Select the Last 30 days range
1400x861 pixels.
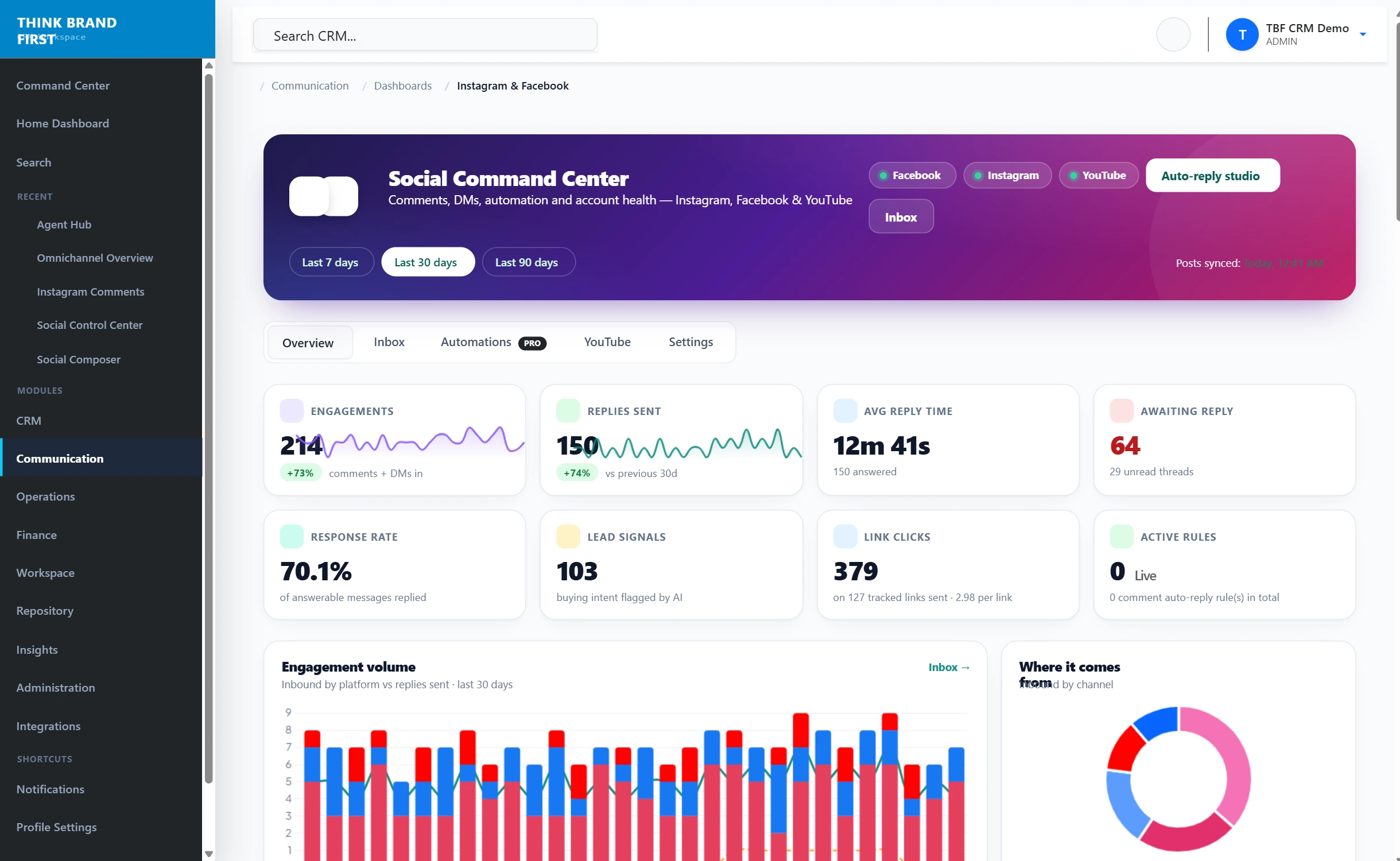[428, 262]
